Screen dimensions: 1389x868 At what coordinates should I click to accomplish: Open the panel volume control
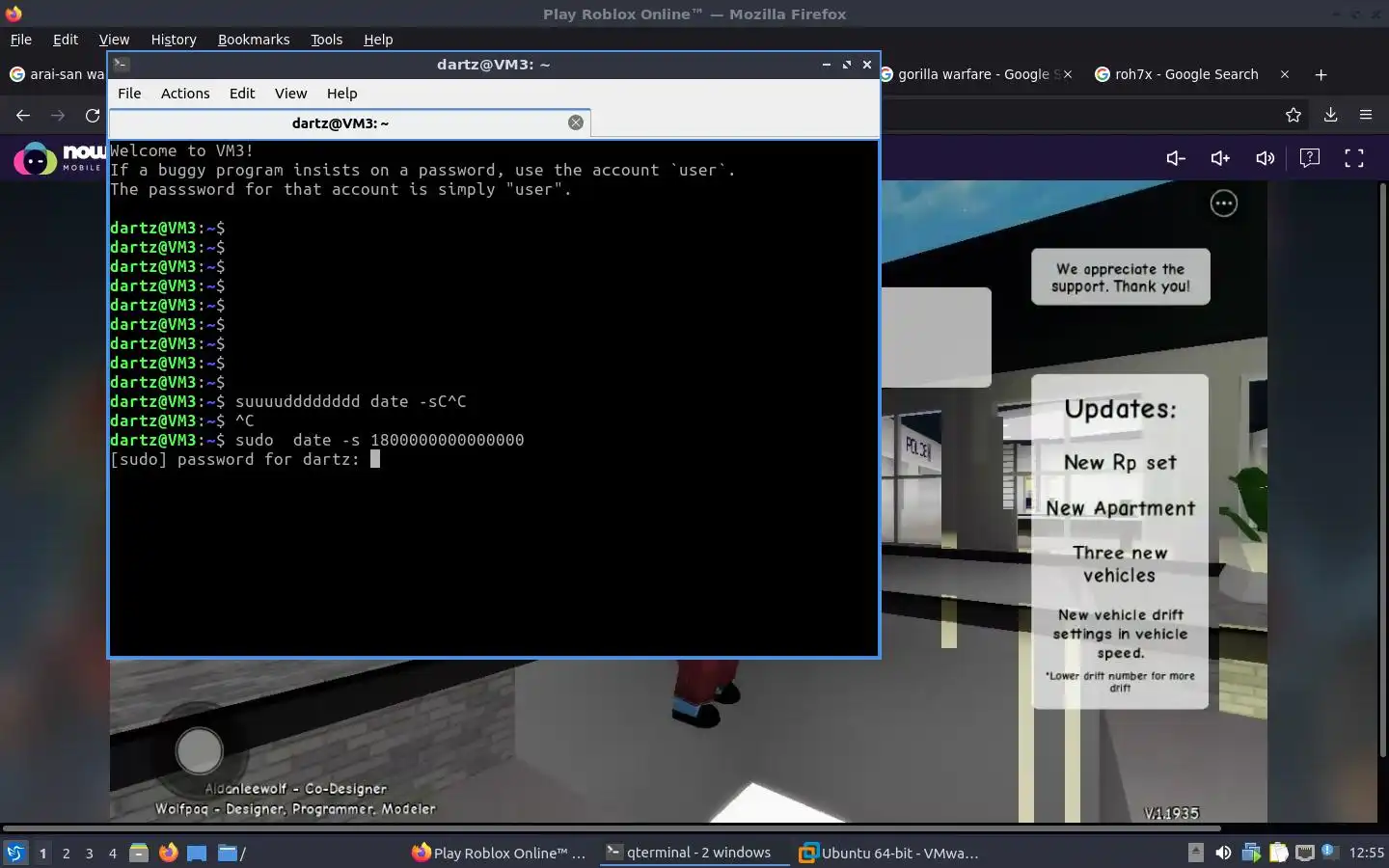[1223, 853]
